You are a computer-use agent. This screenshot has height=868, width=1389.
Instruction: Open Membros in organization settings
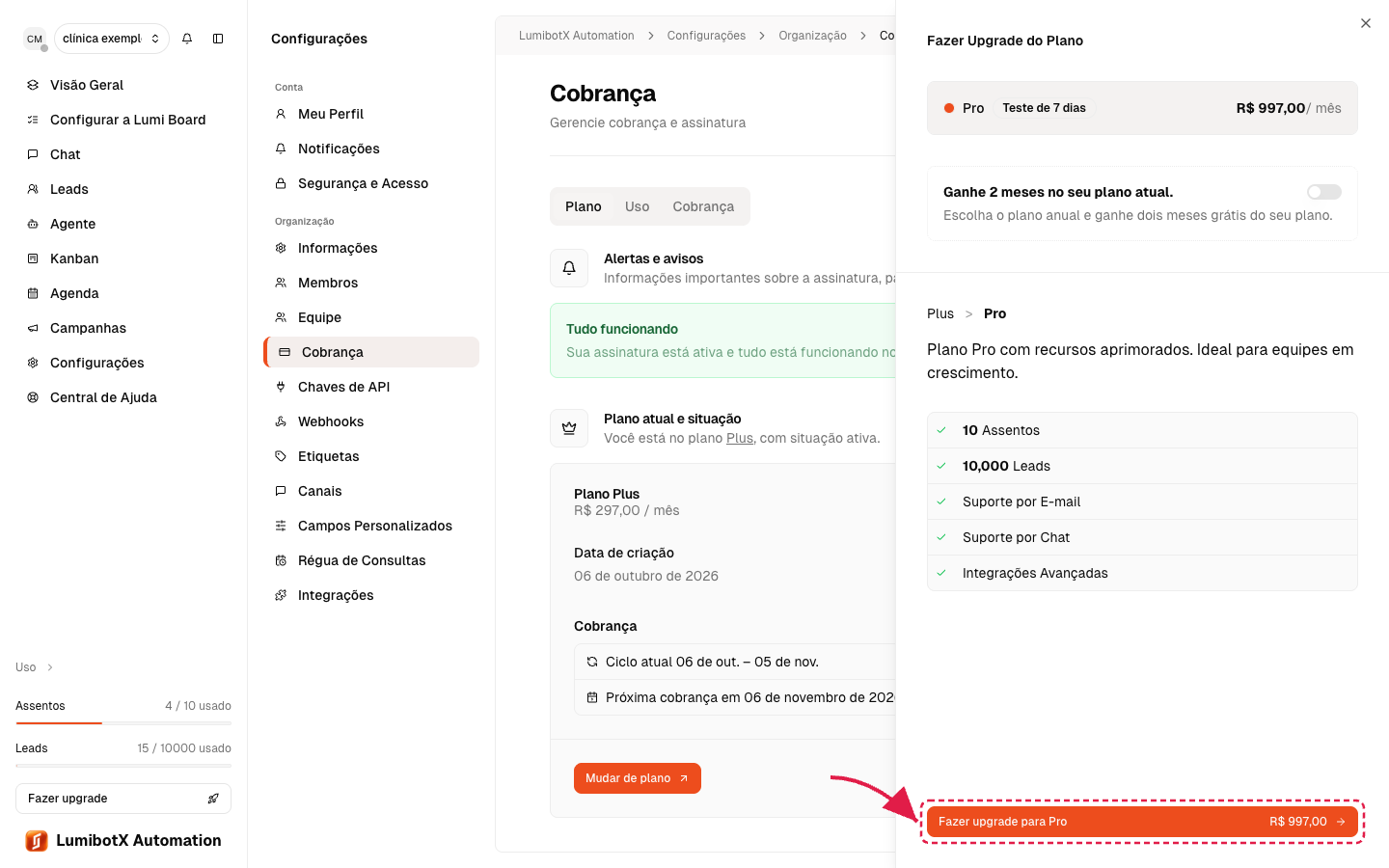(x=371, y=283)
